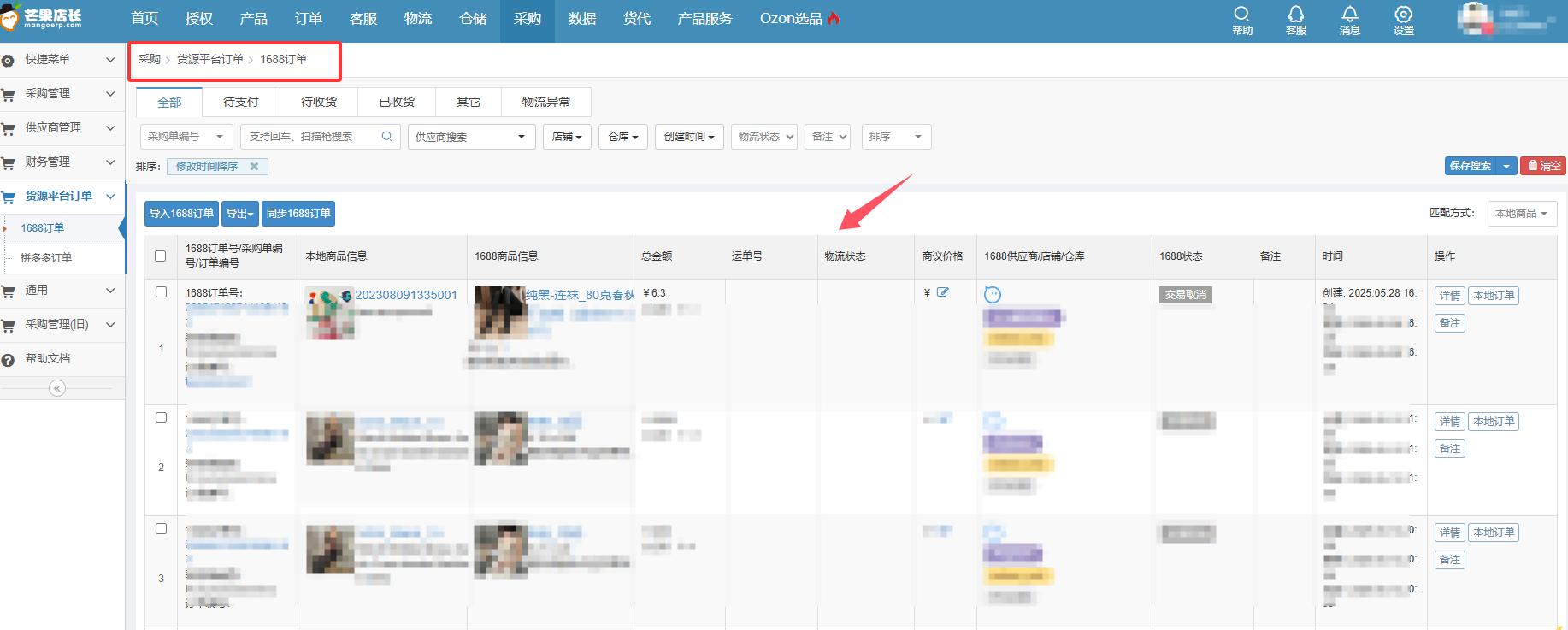The image size is (1568, 630).
Task: Expand the 通用 sidebar menu
Action: pyautogui.click(x=62, y=291)
